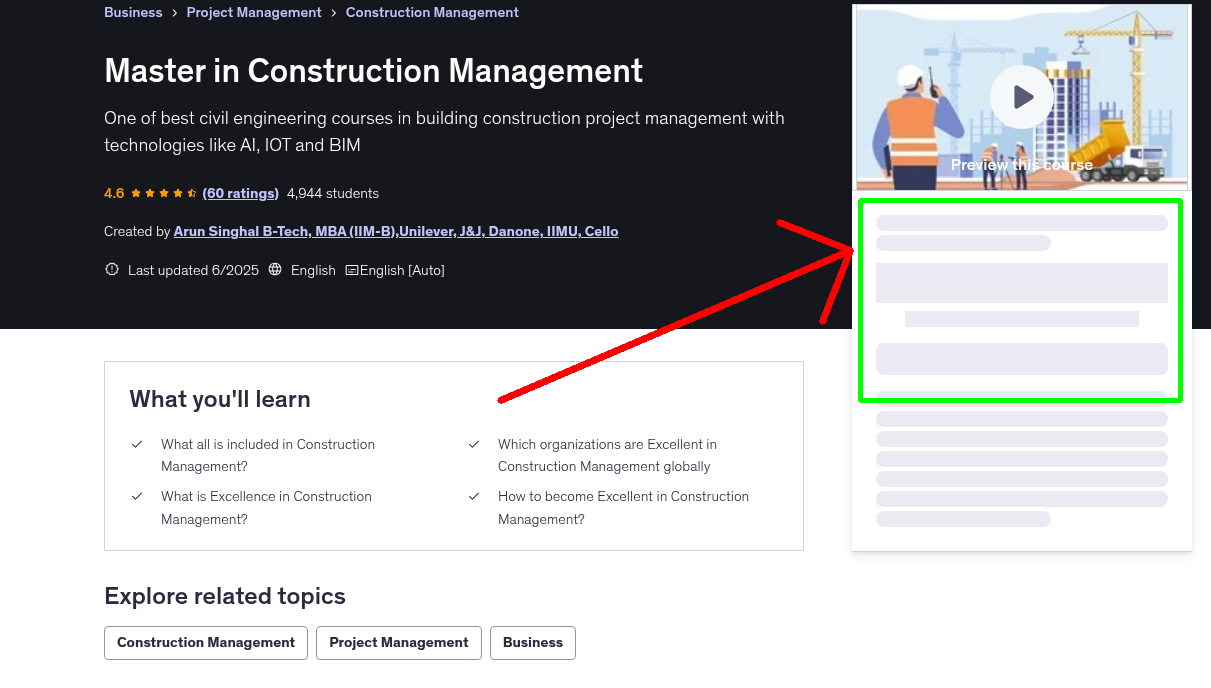Click the first loading placeholder bar in sidebar
Image resolution: width=1211 pixels, height=688 pixels.
click(1021, 222)
